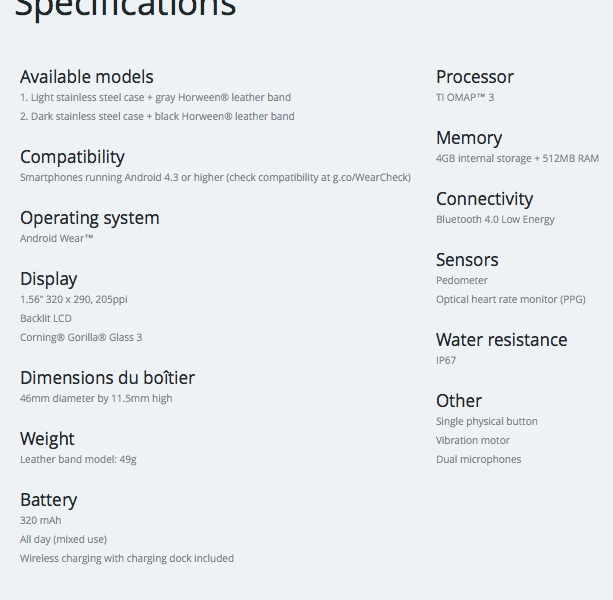Viewport: 613px width, 600px height.
Task: Click the Weight heading
Action: coord(47,438)
